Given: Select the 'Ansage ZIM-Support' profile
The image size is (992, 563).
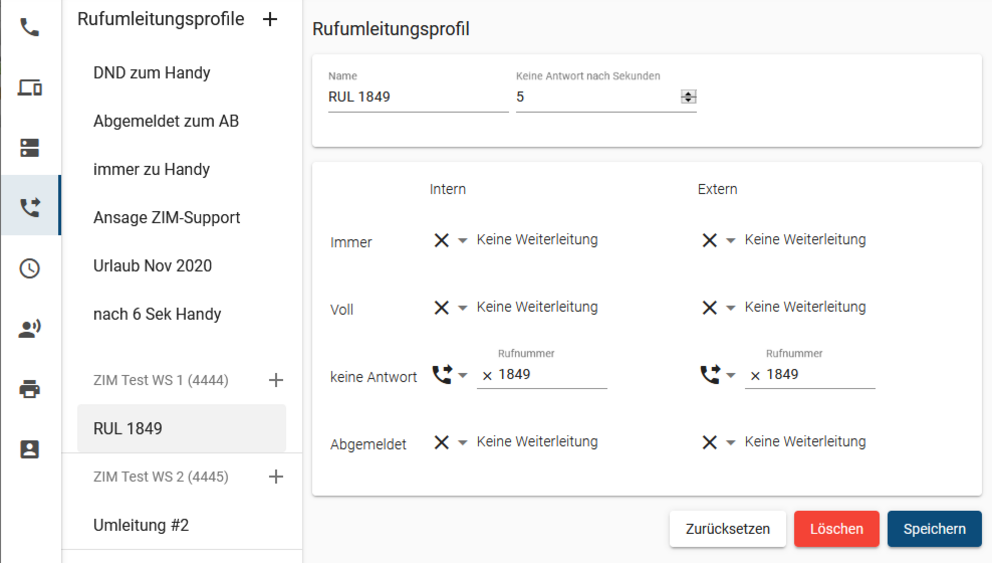Looking at the screenshot, I should (x=167, y=218).
